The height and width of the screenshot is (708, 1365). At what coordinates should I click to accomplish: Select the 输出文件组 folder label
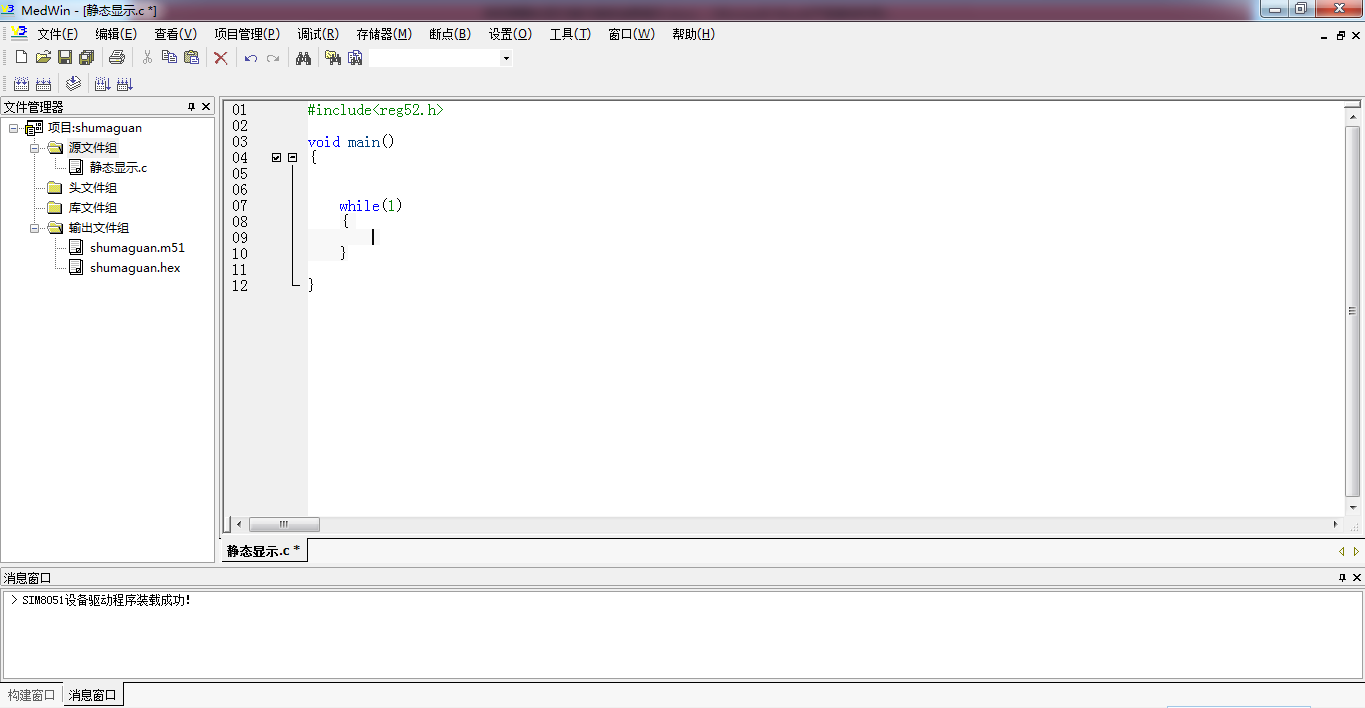98,228
